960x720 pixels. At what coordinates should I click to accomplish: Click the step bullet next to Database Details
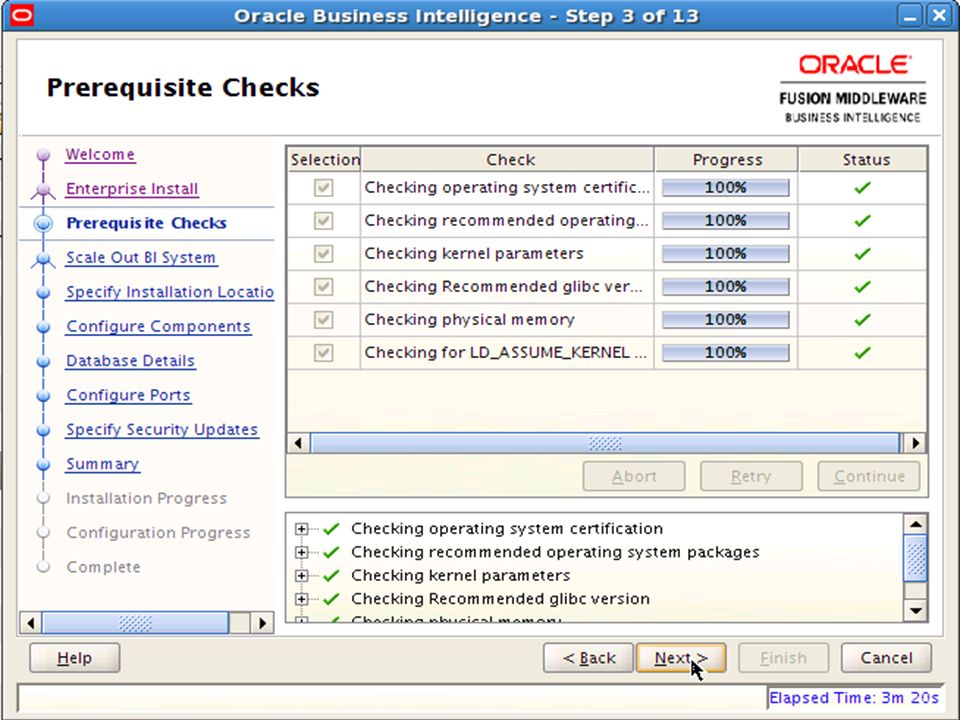click(43, 361)
